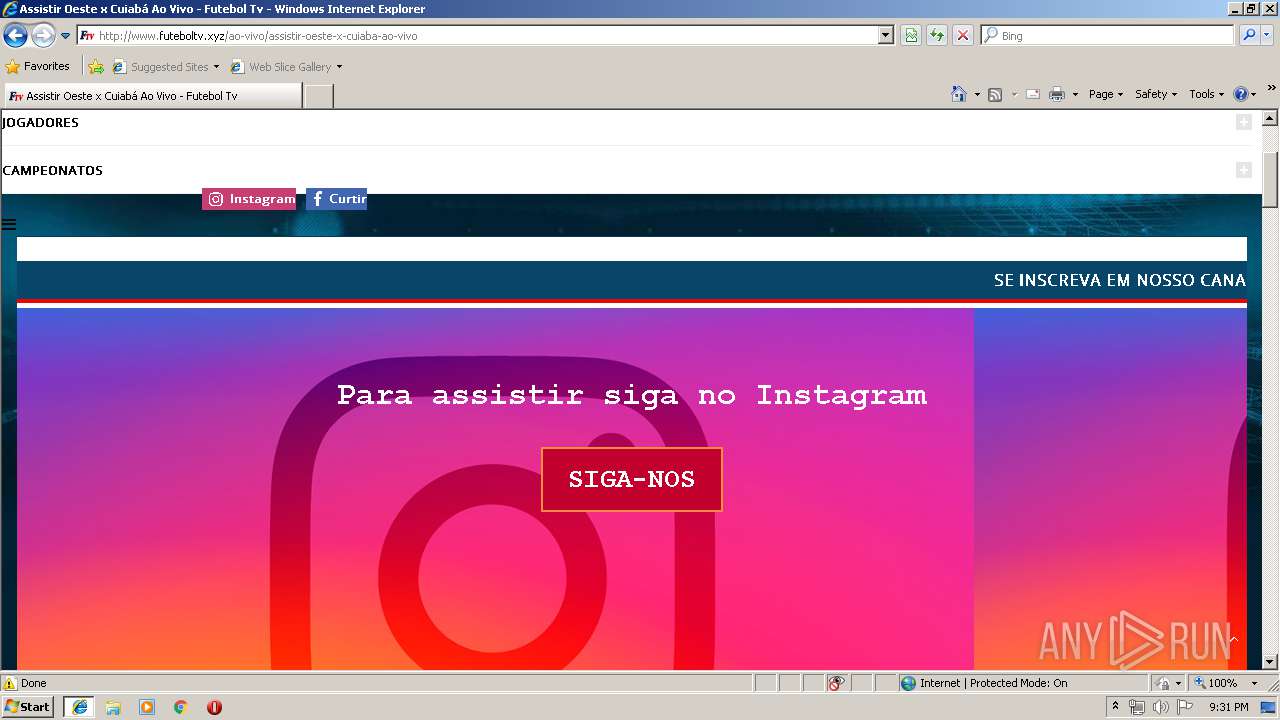Open the Print dropdown arrow
1280x720 pixels.
click(x=1075, y=94)
